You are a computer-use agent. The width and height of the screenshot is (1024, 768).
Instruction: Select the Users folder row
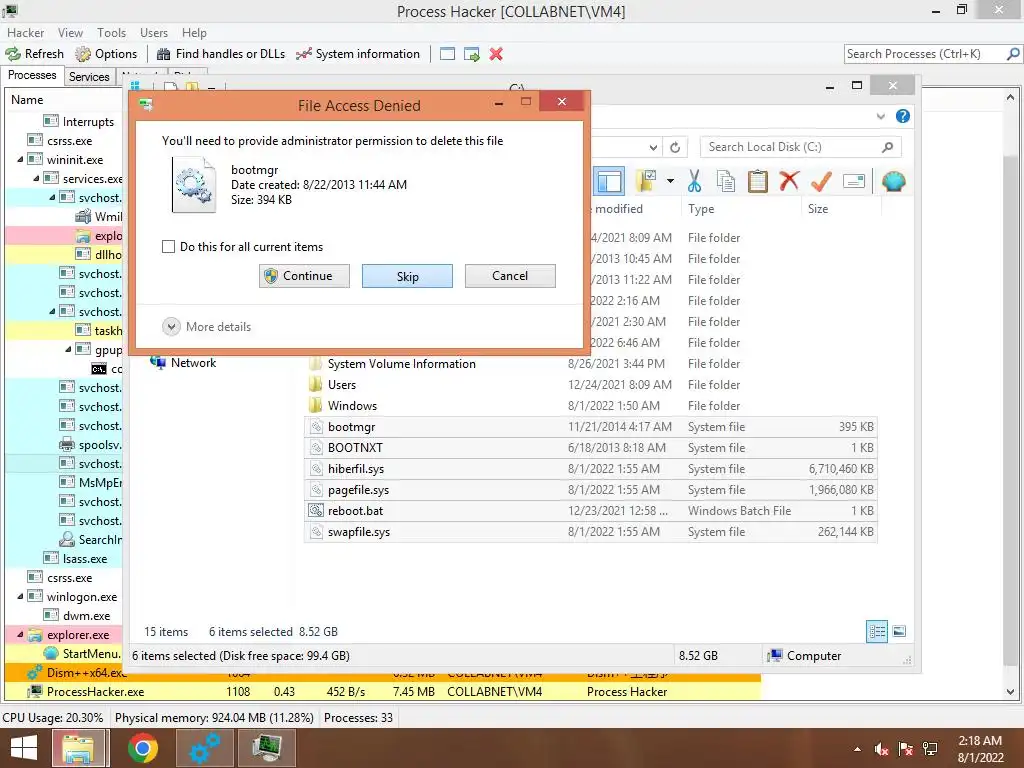(x=590, y=385)
